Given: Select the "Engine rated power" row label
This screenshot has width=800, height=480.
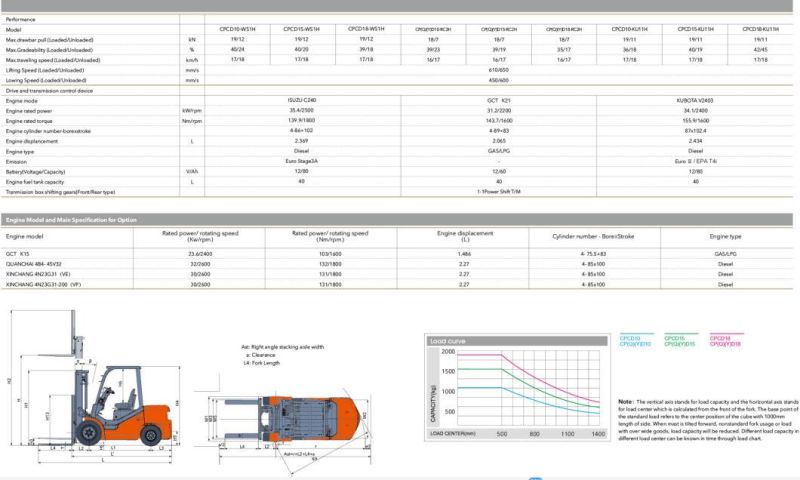Looking at the screenshot, I should [29, 111].
